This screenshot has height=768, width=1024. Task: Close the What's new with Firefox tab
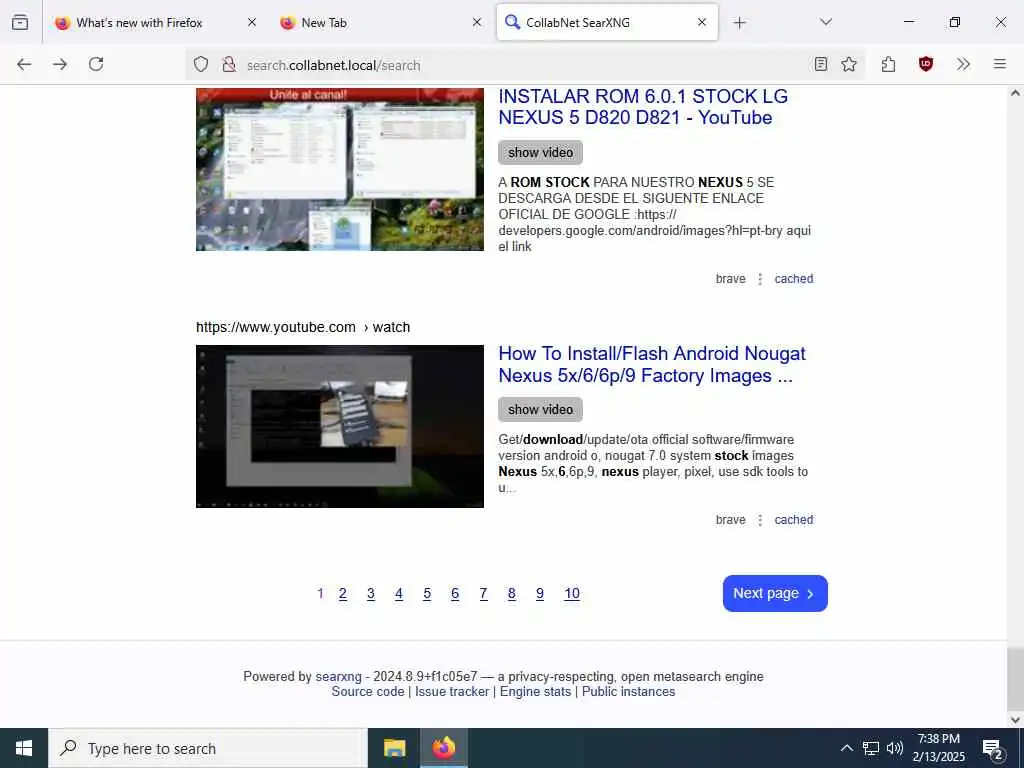point(252,22)
